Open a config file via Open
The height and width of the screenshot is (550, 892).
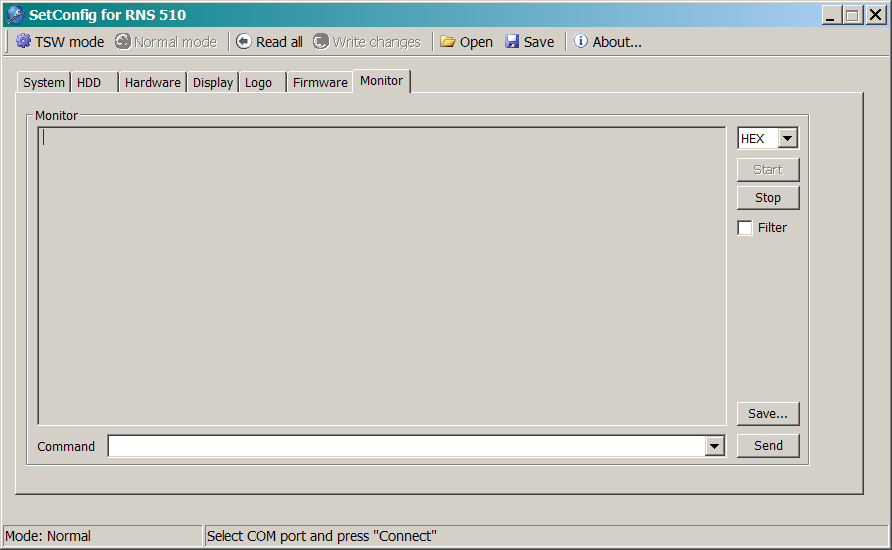click(466, 42)
